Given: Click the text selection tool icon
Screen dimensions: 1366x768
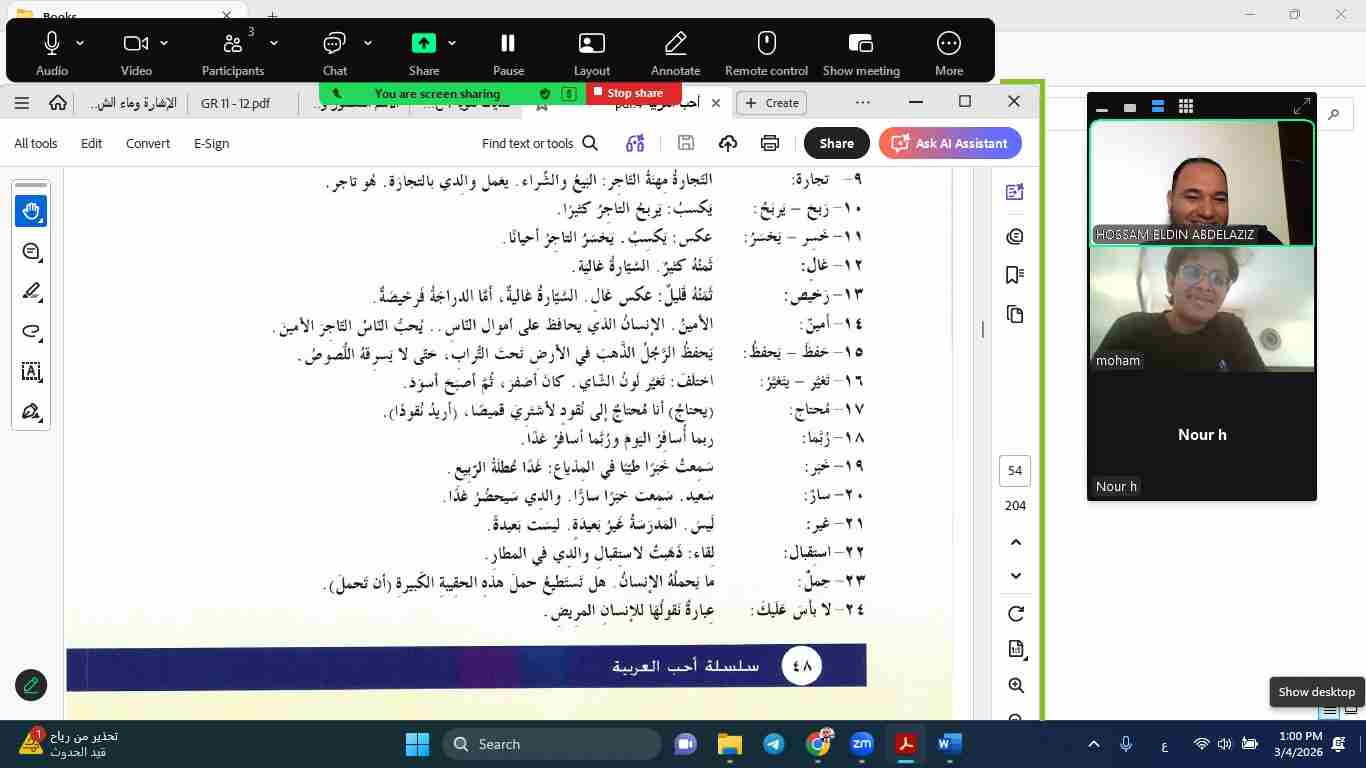Looking at the screenshot, I should pos(31,372).
